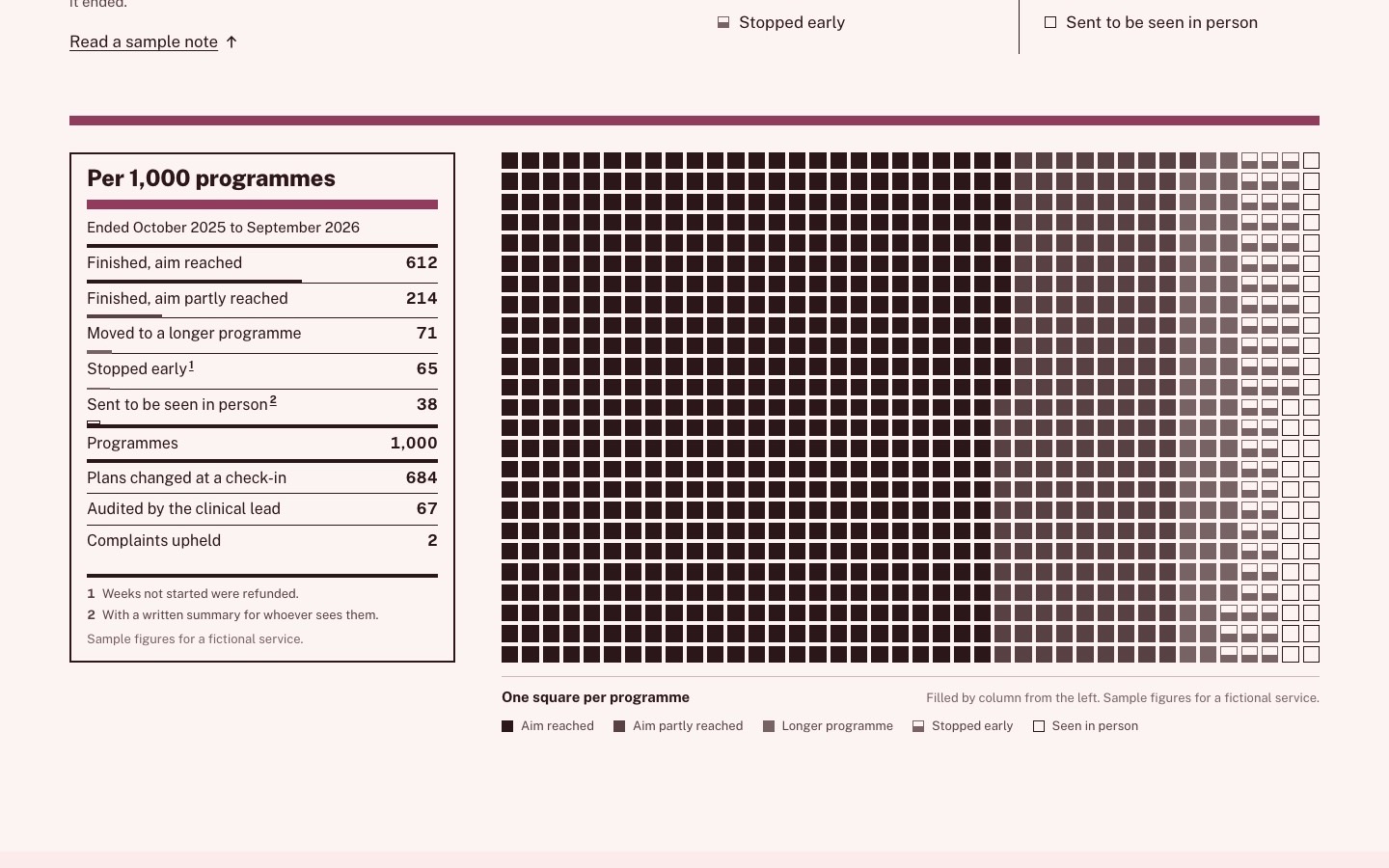Select the Aim partly reached legend swatch
The height and width of the screenshot is (868, 1389).
pos(619,726)
